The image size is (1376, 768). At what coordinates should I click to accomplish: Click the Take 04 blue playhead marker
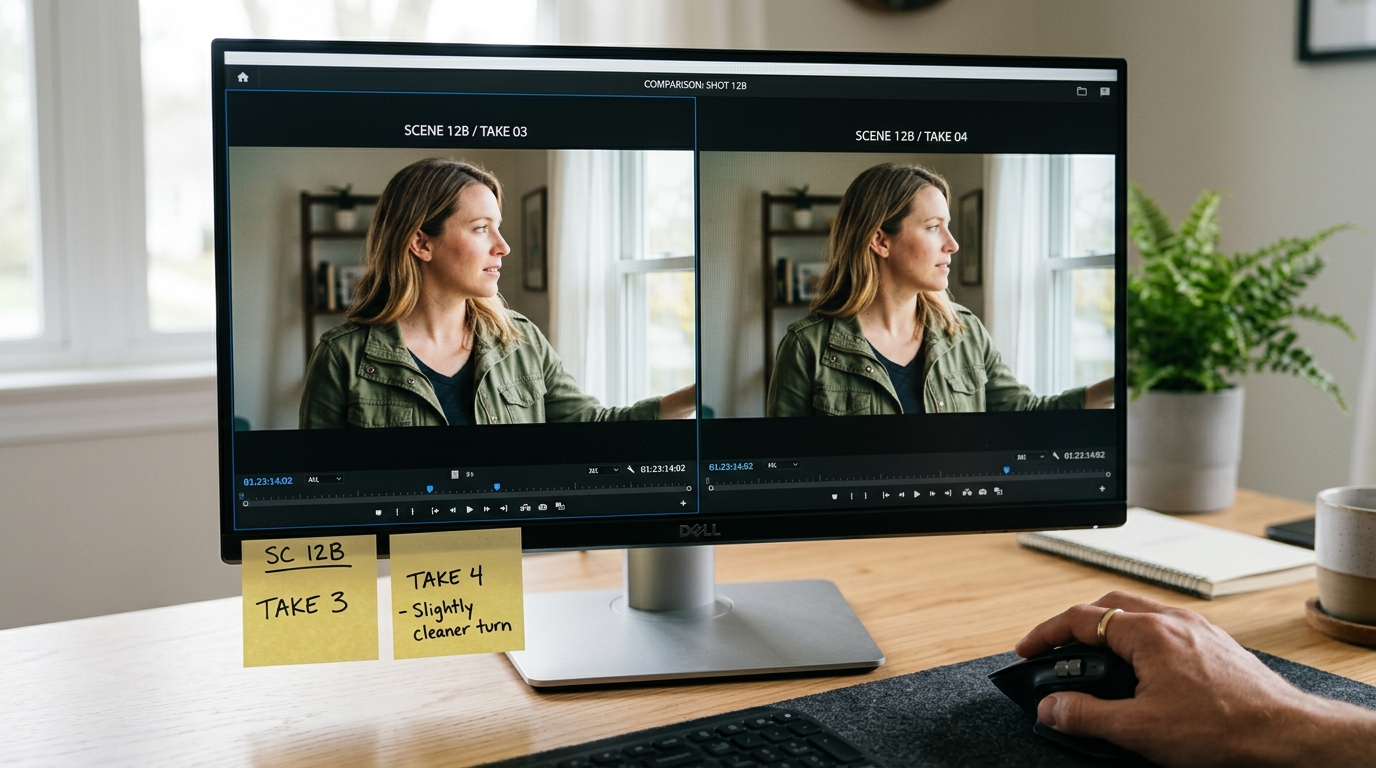[1006, 470]
